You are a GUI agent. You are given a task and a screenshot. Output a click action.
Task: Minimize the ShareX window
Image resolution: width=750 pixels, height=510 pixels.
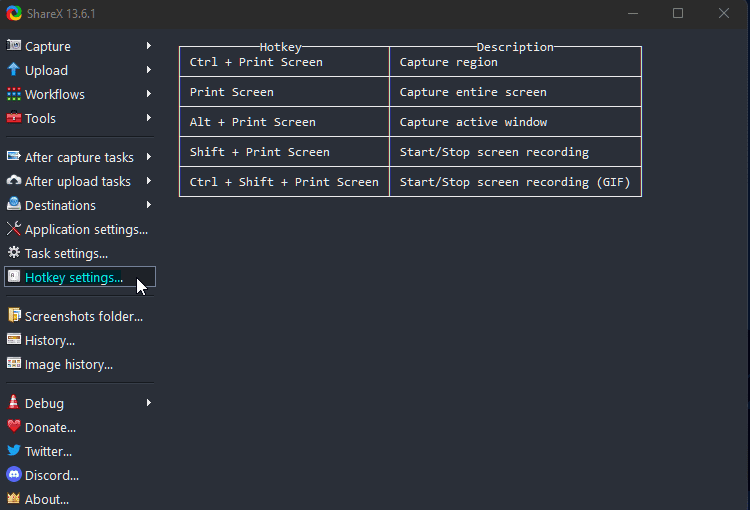633,13
